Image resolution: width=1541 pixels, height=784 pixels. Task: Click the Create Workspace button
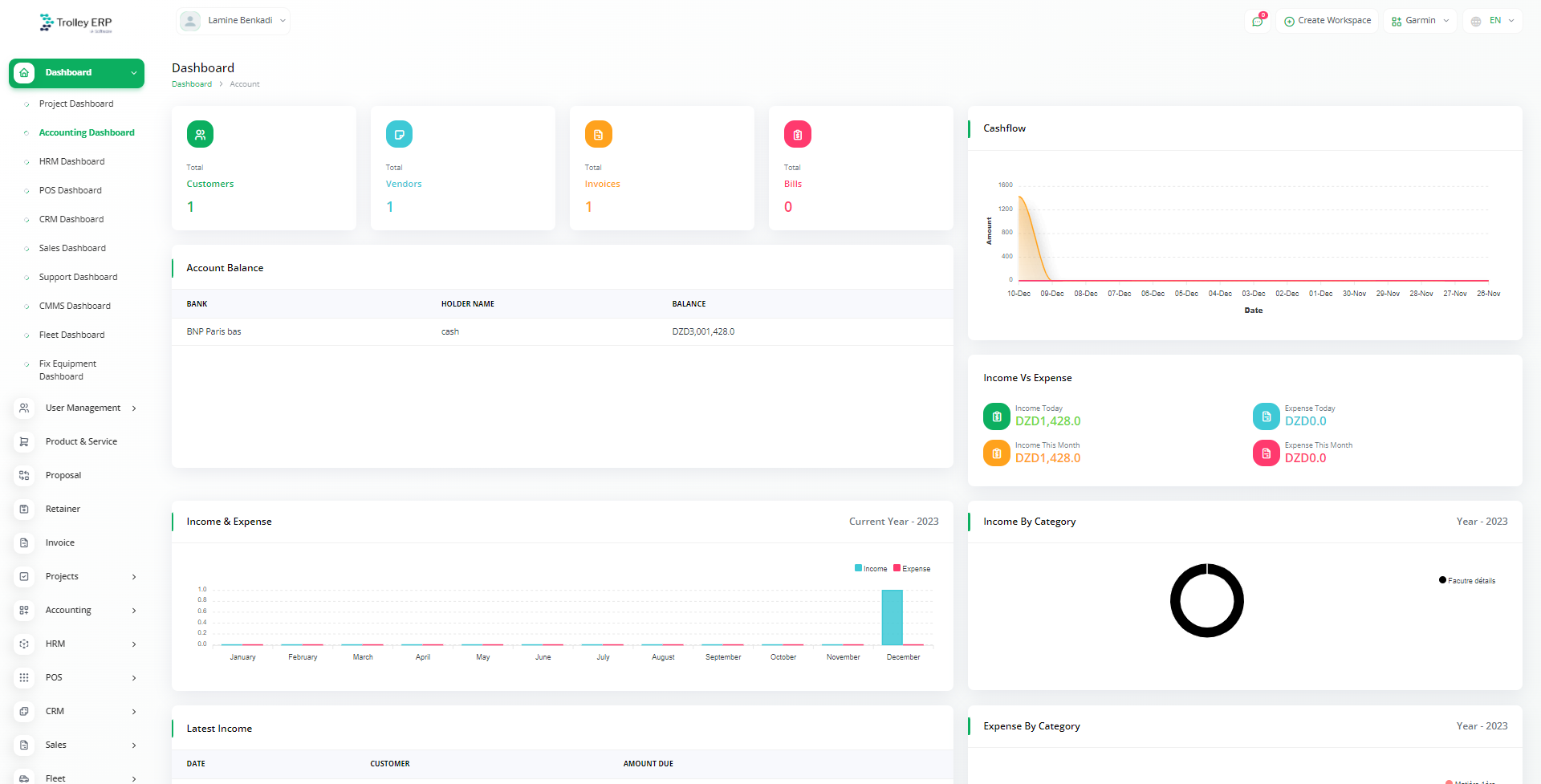[1328, 21]
